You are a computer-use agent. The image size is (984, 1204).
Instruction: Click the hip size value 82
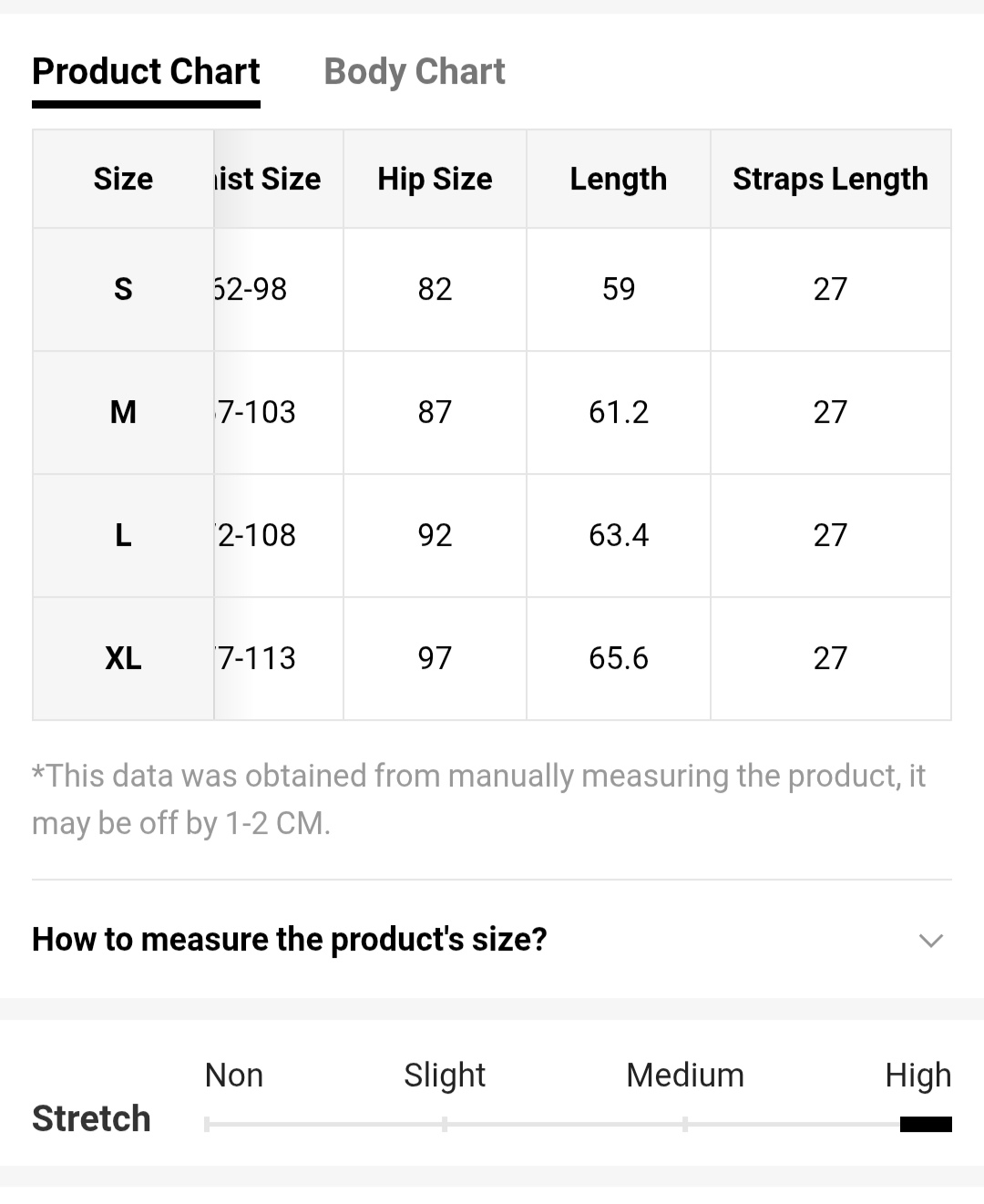coord(435,289)
